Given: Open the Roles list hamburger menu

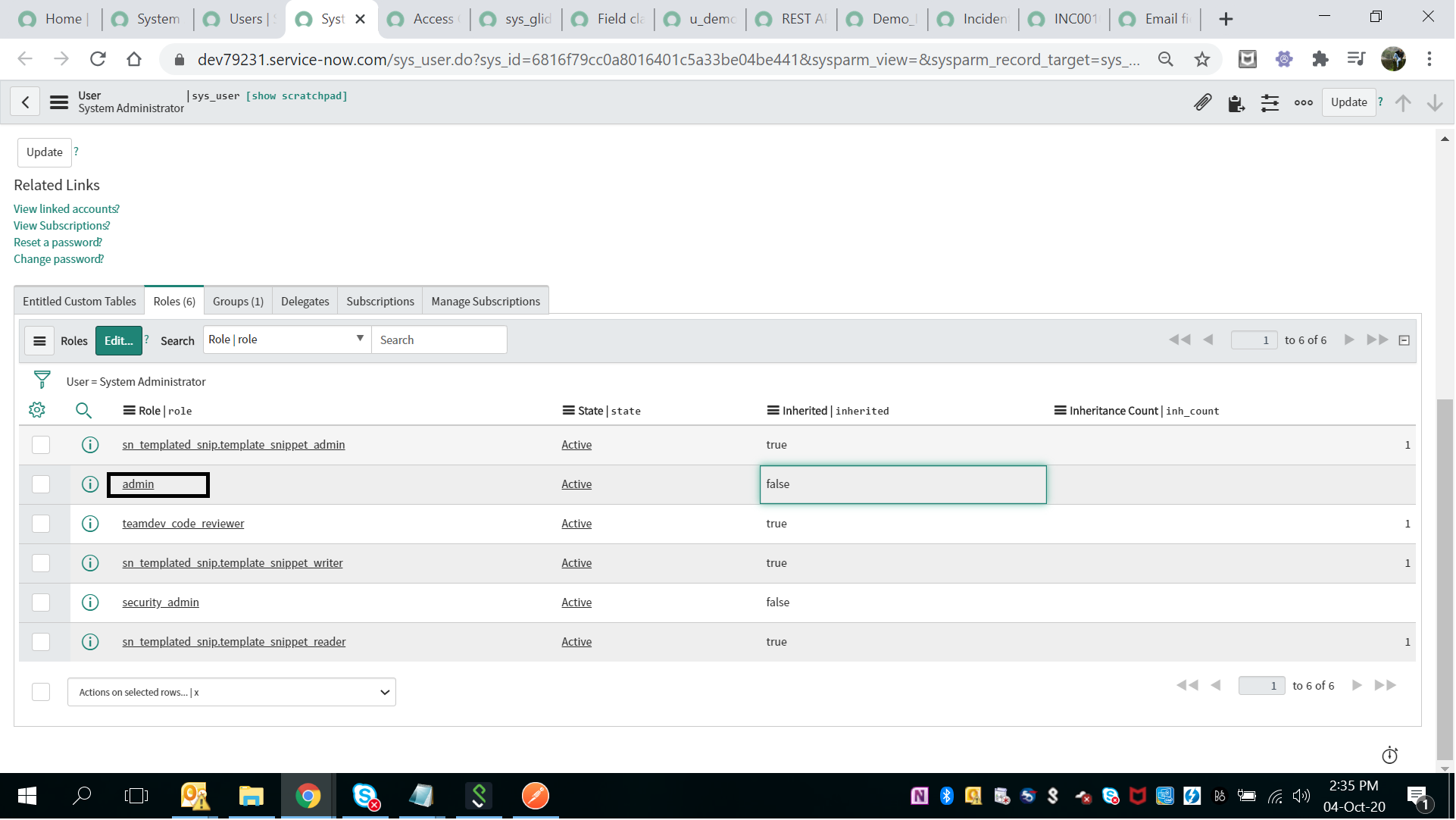Looking at the screenshot, I should pos(39,341).
